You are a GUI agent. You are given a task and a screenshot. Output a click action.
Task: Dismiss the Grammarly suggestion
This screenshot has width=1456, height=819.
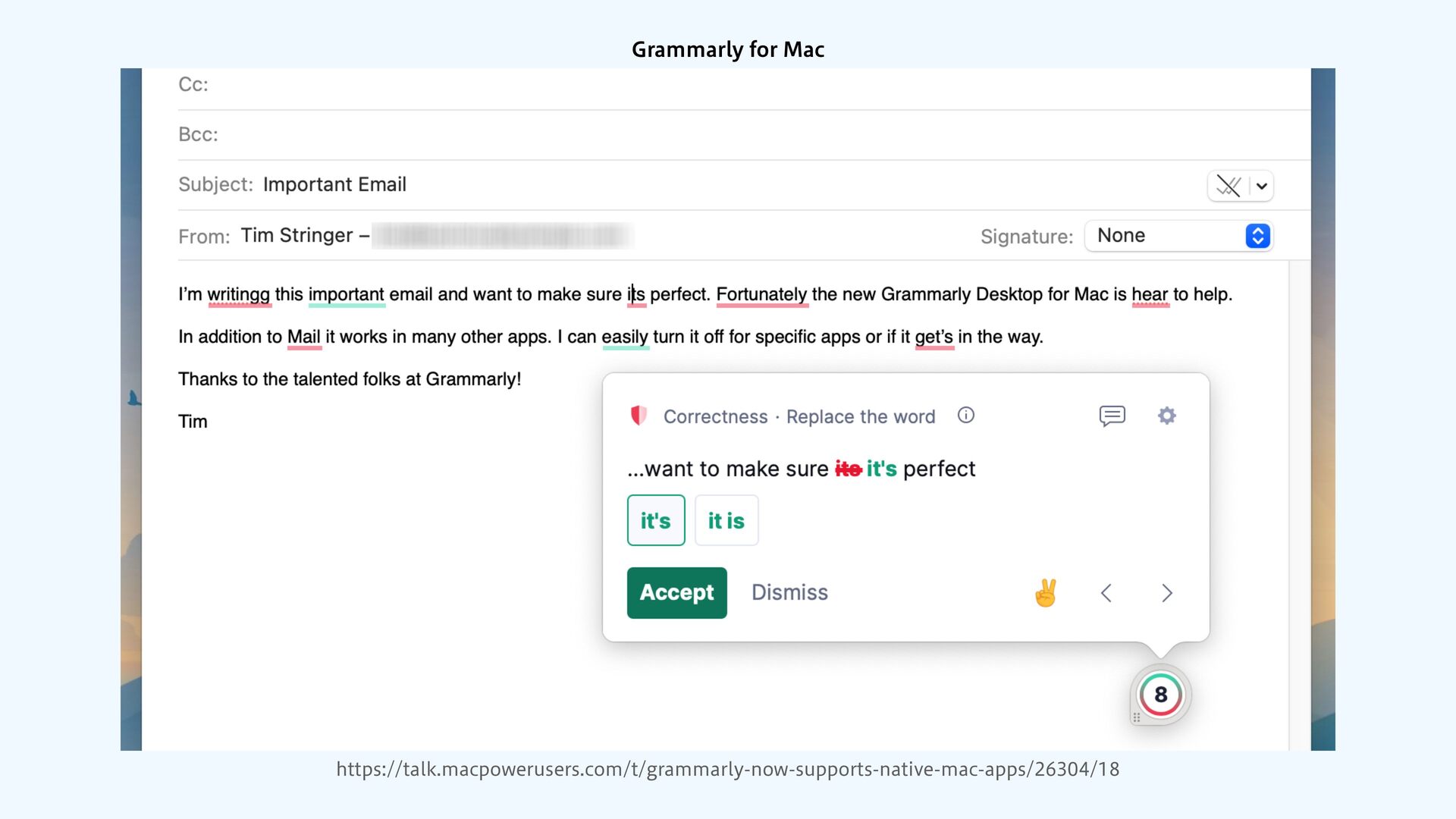tap(789, 592)
